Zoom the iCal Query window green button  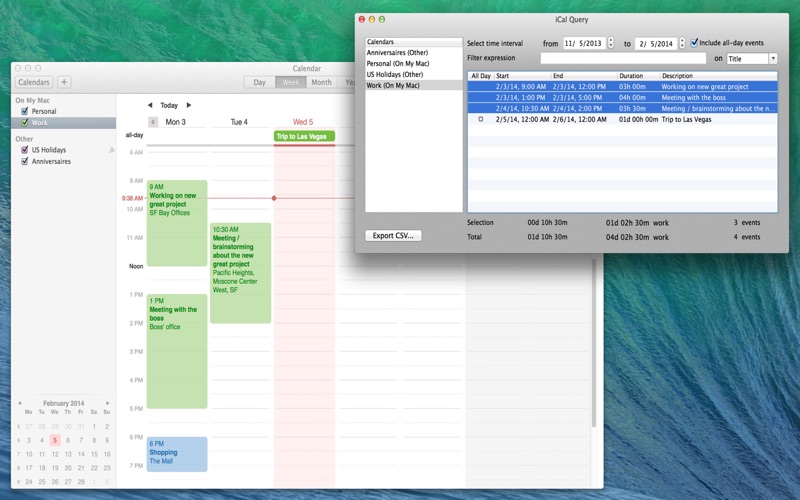tap(382, 19)
